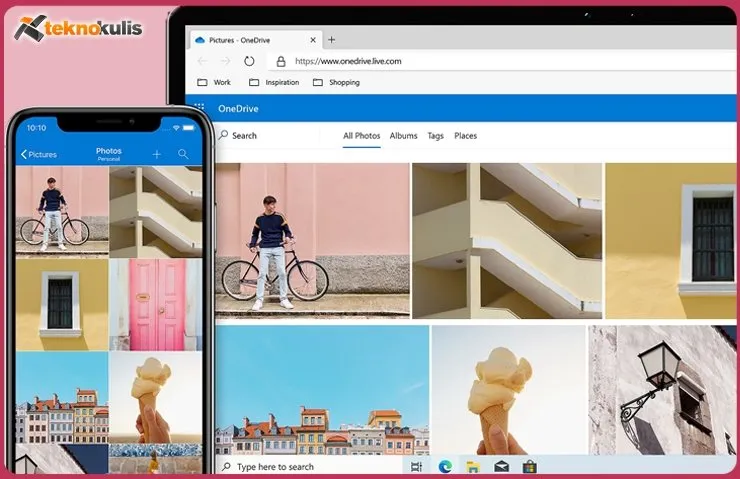Open the Shopping bookmarks folder
This screenshot has height=479, width=740.
coord(336,82)
